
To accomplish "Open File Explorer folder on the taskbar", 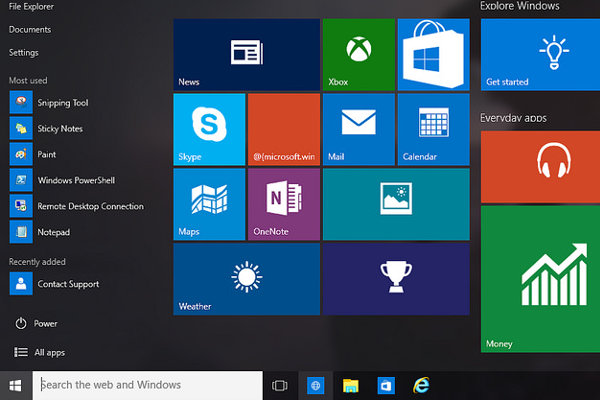I will [351, 385].
